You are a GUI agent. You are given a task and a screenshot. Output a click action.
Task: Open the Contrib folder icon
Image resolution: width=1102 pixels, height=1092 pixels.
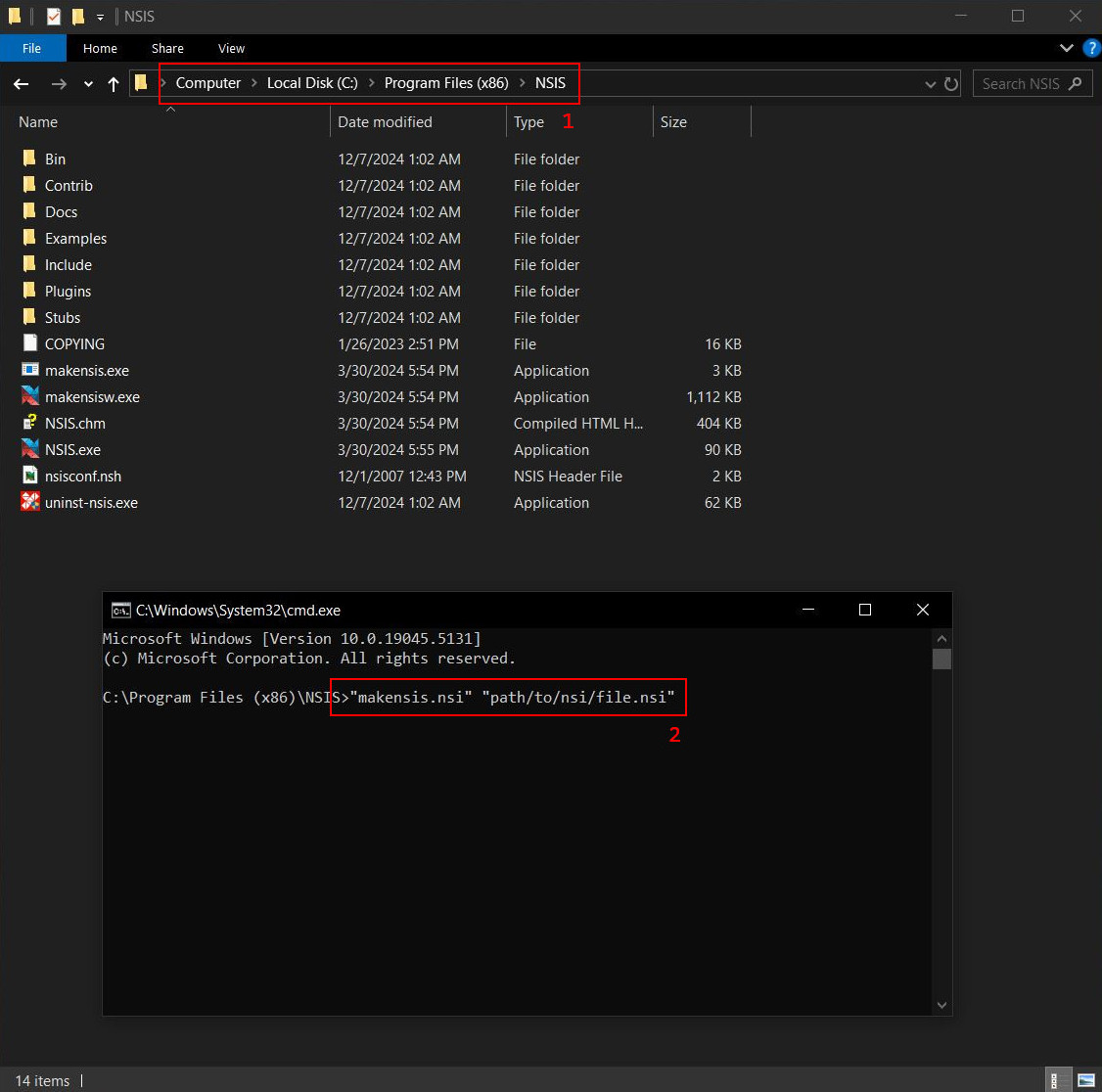tap(28, 185)
